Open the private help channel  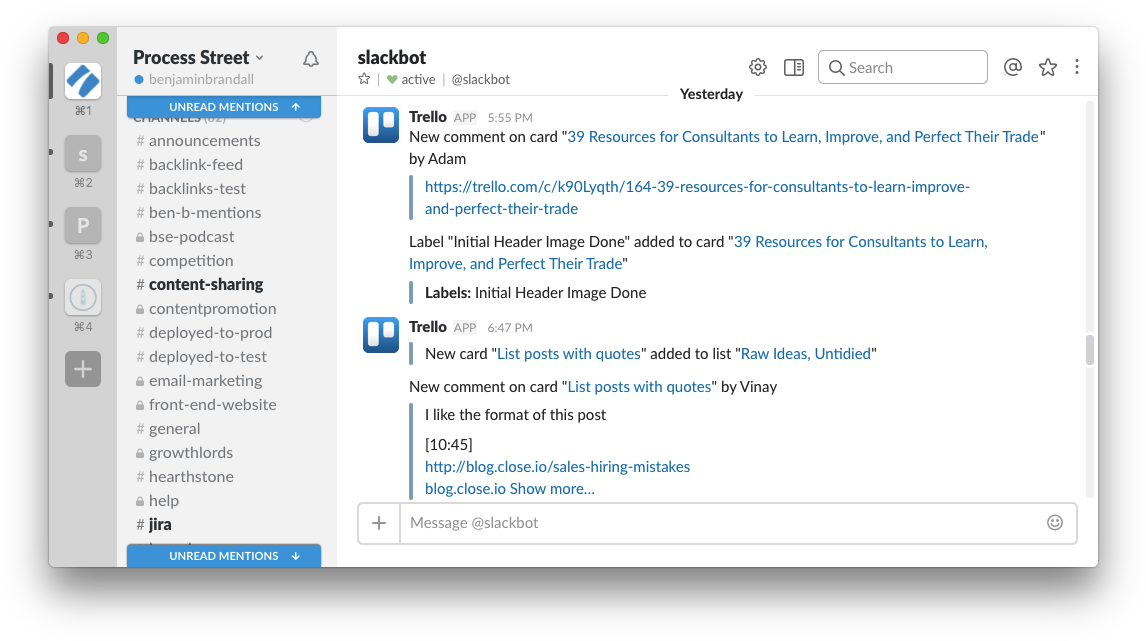coord(156,501)
